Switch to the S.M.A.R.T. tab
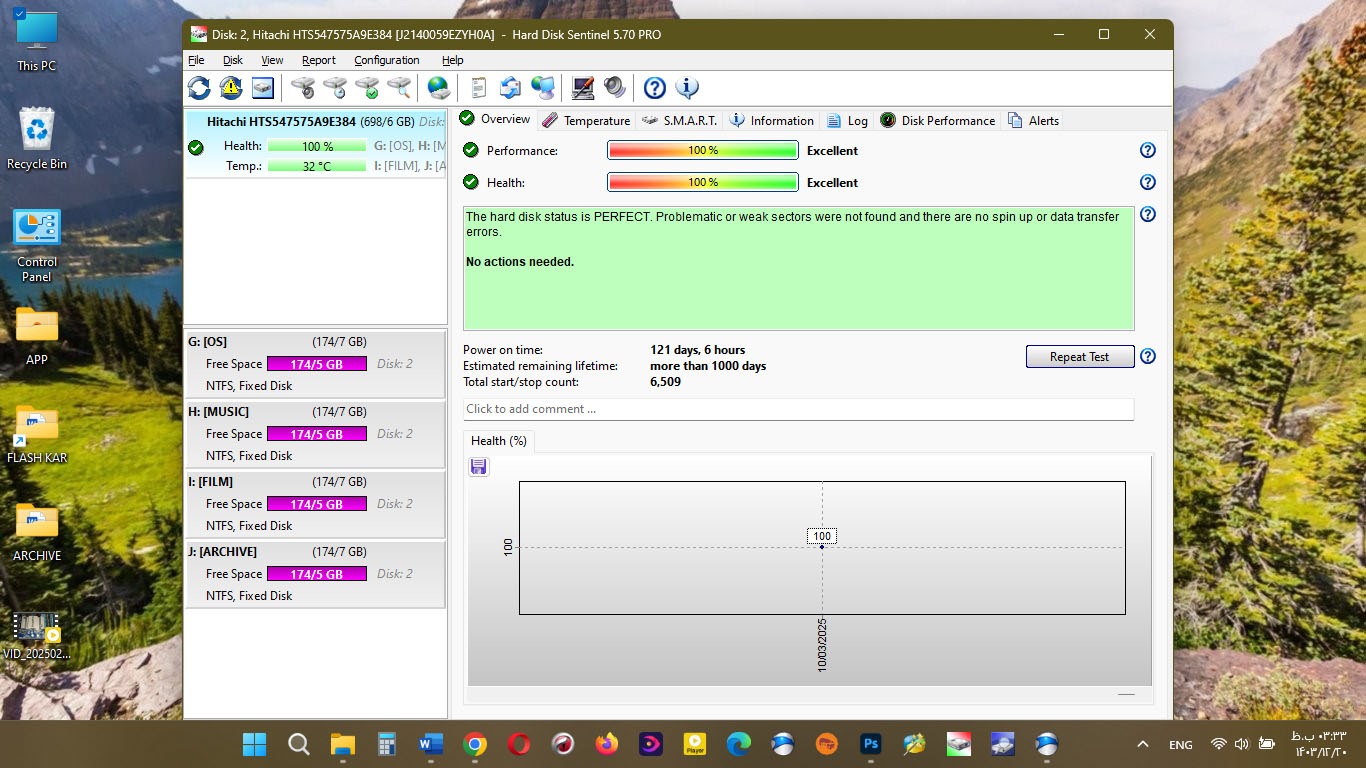Image resolution: width=1366 pixels, height=768 pixels. coord(680,120)
